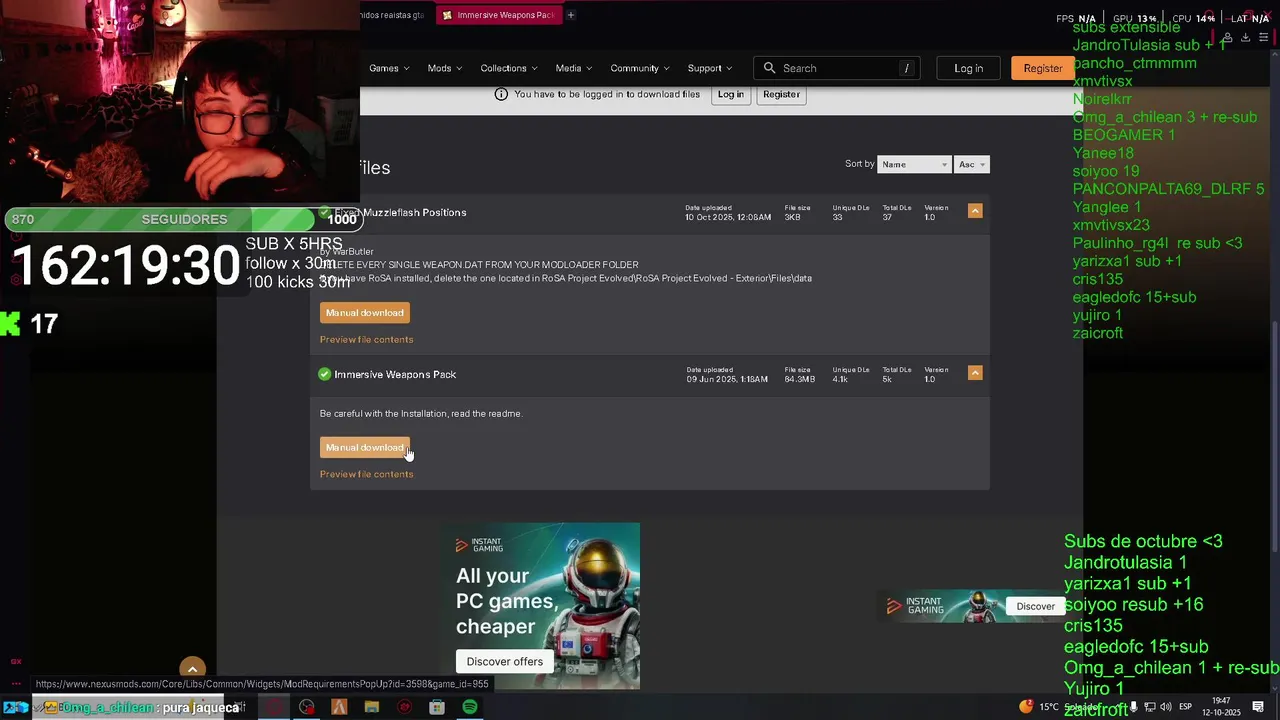The image size is (1280, 720).
Task: Open the Asc sort order dropdown
Action: 972,164
